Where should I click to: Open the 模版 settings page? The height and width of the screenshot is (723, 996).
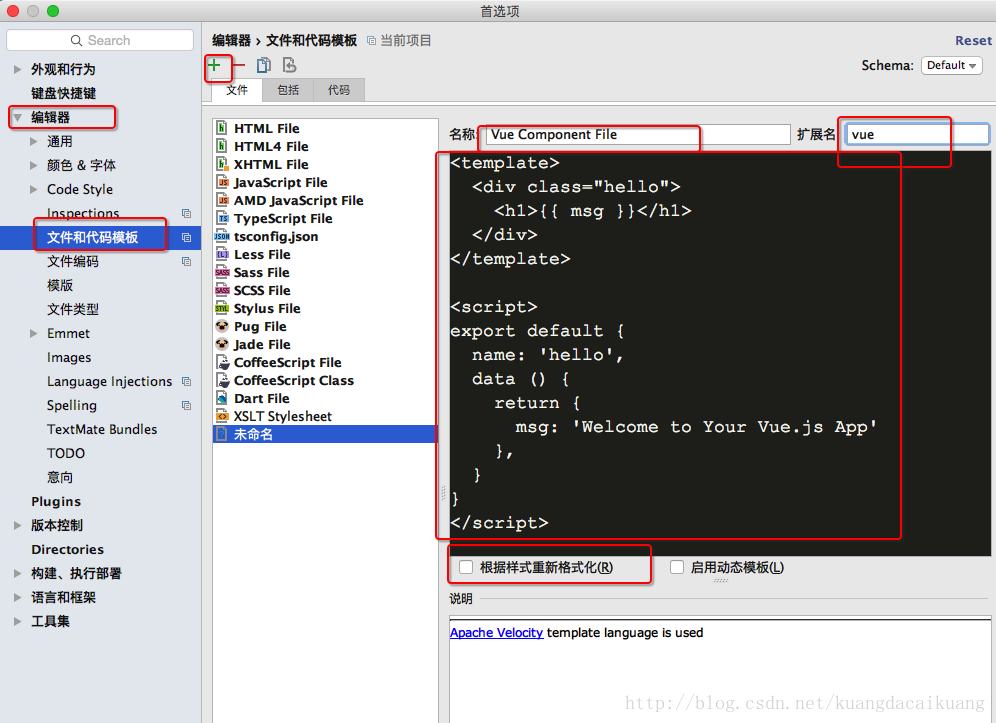click(x=60, y=285)
